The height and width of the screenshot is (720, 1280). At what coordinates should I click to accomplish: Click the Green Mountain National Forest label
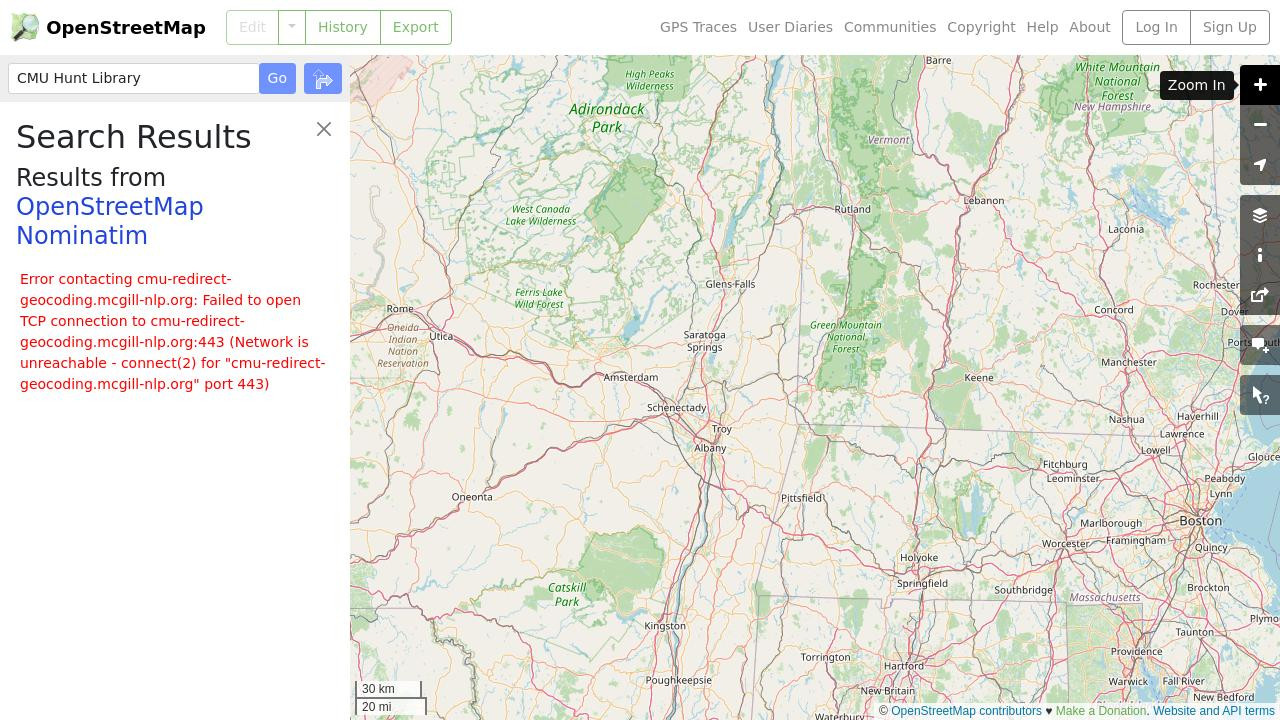(846, 337)
